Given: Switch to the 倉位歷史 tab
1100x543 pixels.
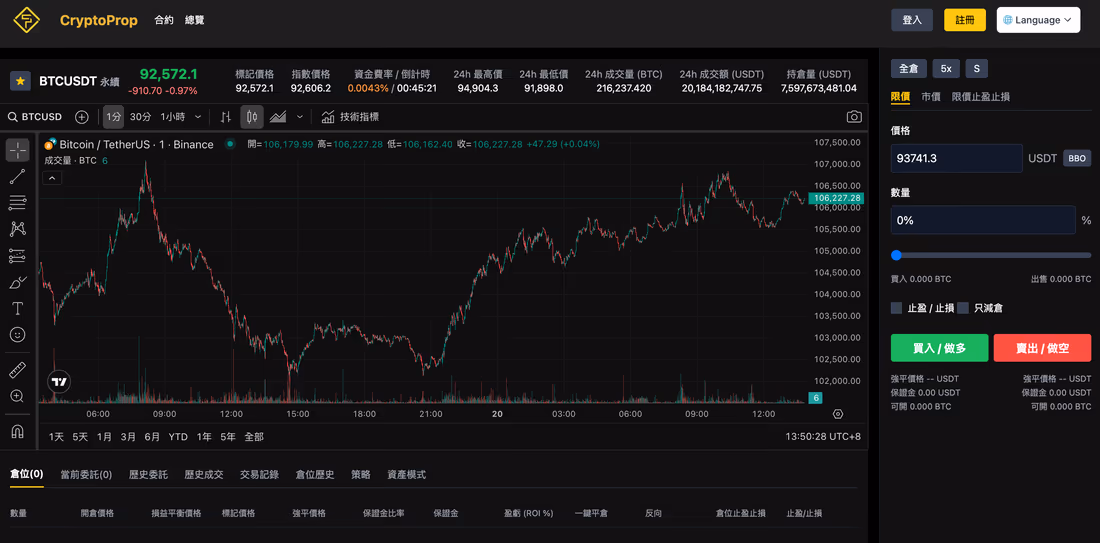Looking at the screenshot, I should (x=315, y=475).
